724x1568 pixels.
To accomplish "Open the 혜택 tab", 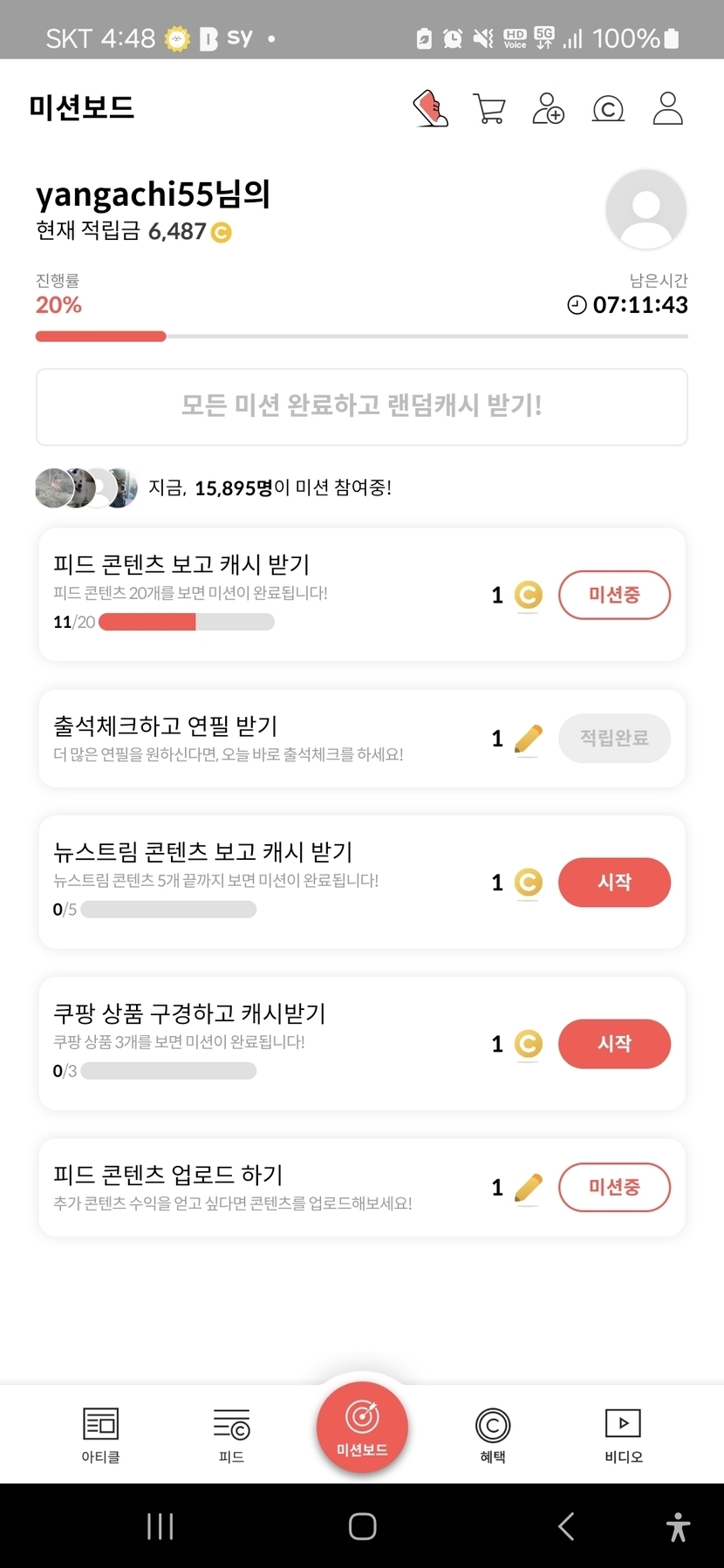I will 493,1435.
